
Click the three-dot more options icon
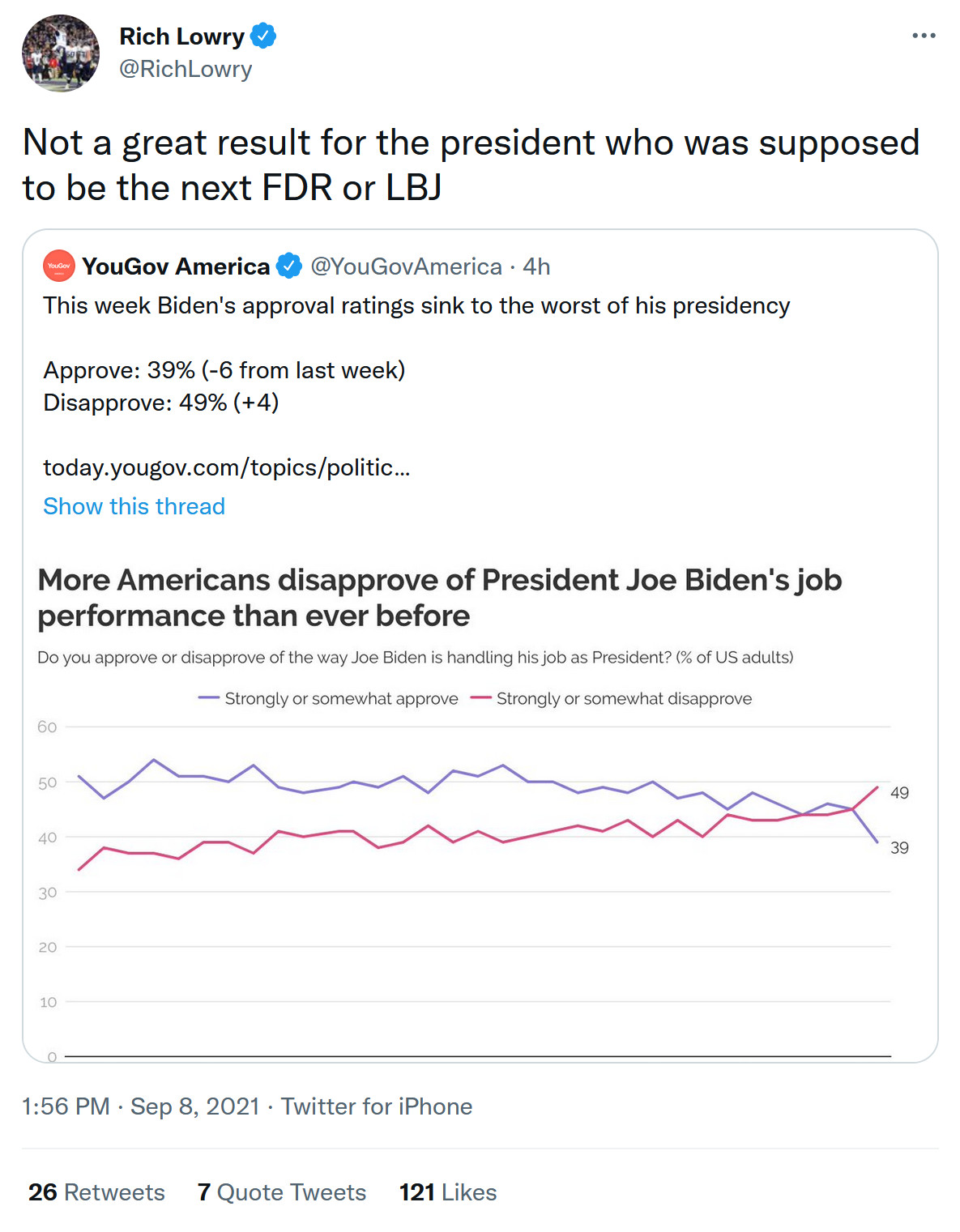[923, 36]
